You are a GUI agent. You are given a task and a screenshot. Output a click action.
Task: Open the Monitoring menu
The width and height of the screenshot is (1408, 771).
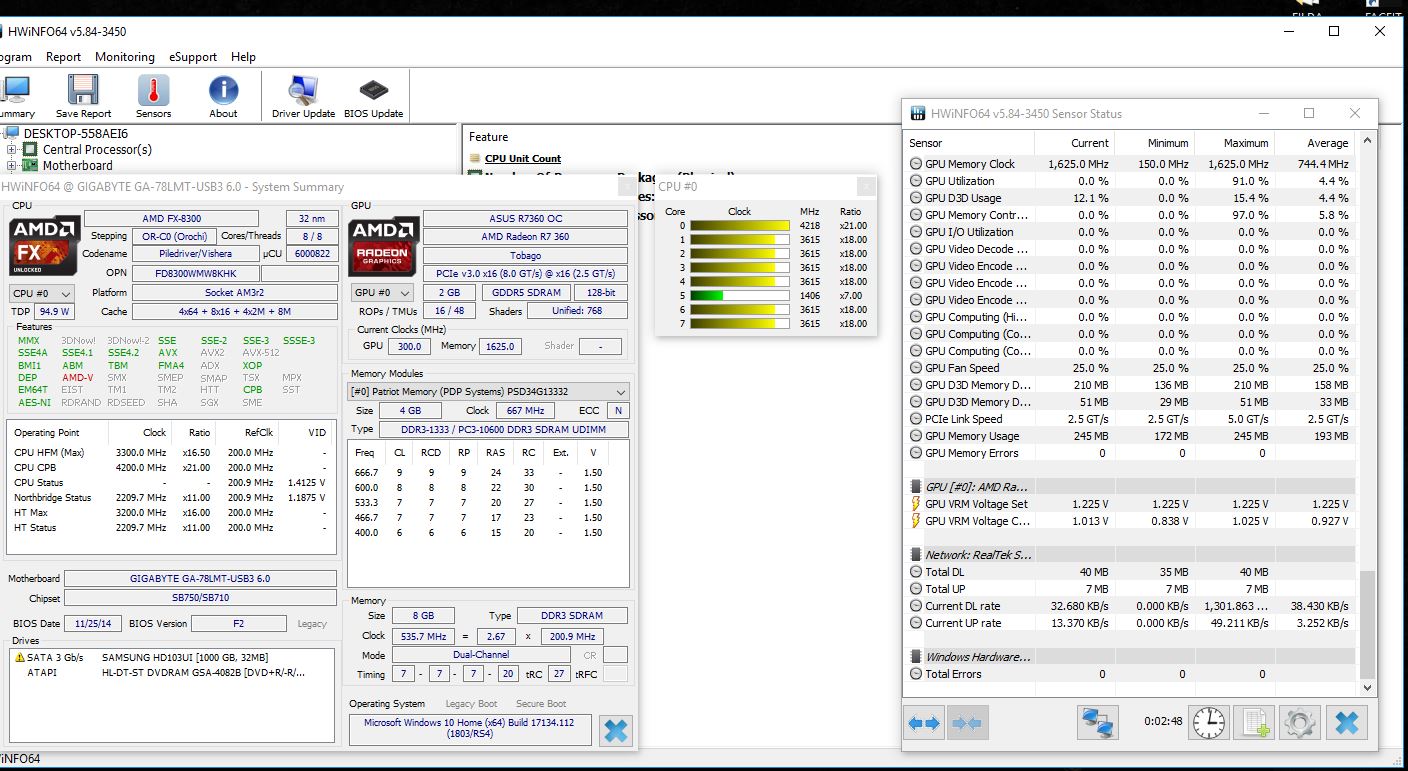[124, 57]
